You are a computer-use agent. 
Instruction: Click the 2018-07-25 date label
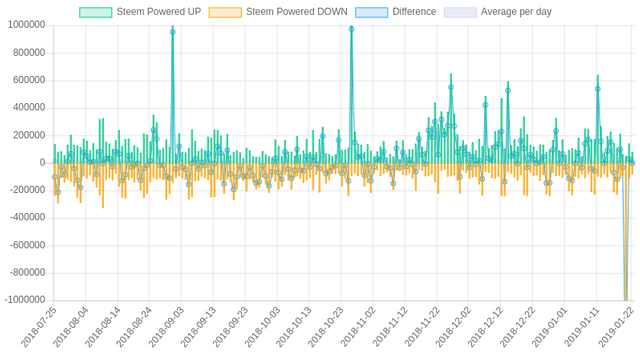pos(39,327)
